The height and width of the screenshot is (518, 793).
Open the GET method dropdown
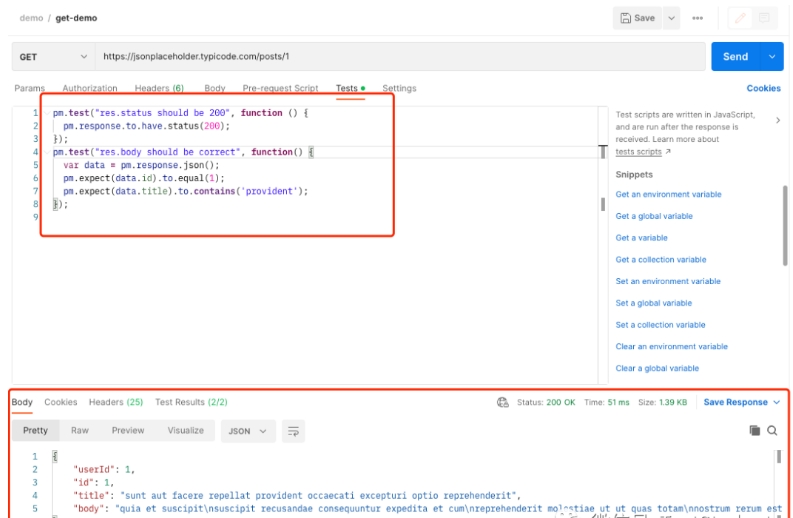[x=53, y=57]
